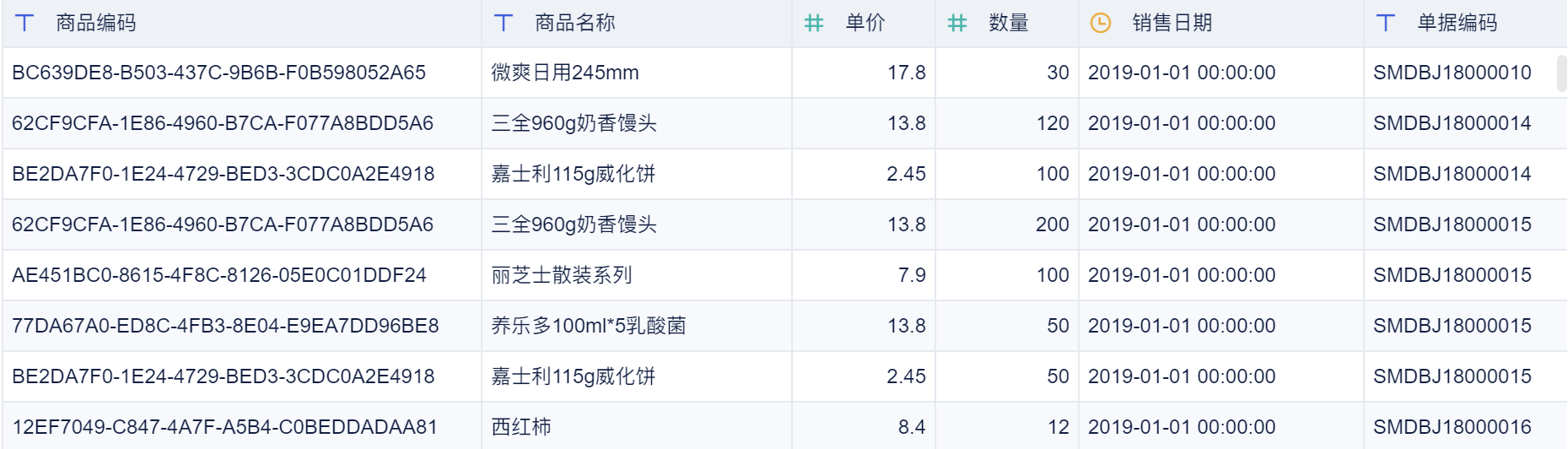Select the 商品编码 column header
Image resolution: width=1568 pixels, height=449 pixels.
96,23
